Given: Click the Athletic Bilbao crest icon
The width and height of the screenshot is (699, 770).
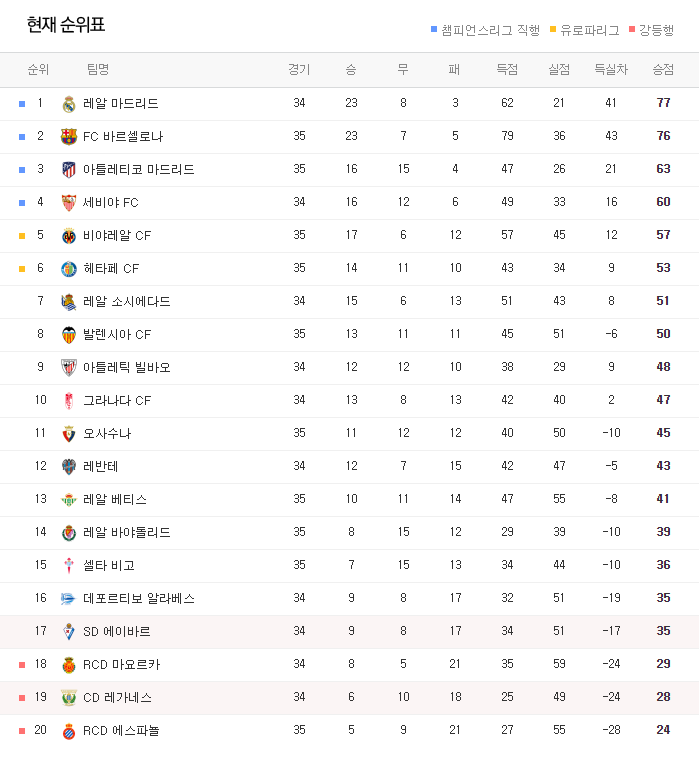Looking at the screenshot, I should click(x=69, y=368).
